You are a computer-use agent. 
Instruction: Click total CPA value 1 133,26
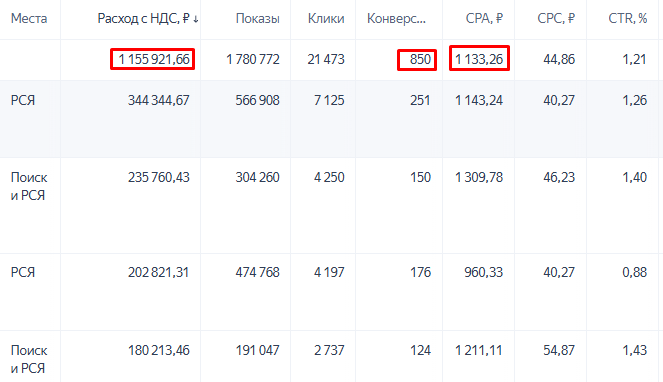(x=479, y=59)
